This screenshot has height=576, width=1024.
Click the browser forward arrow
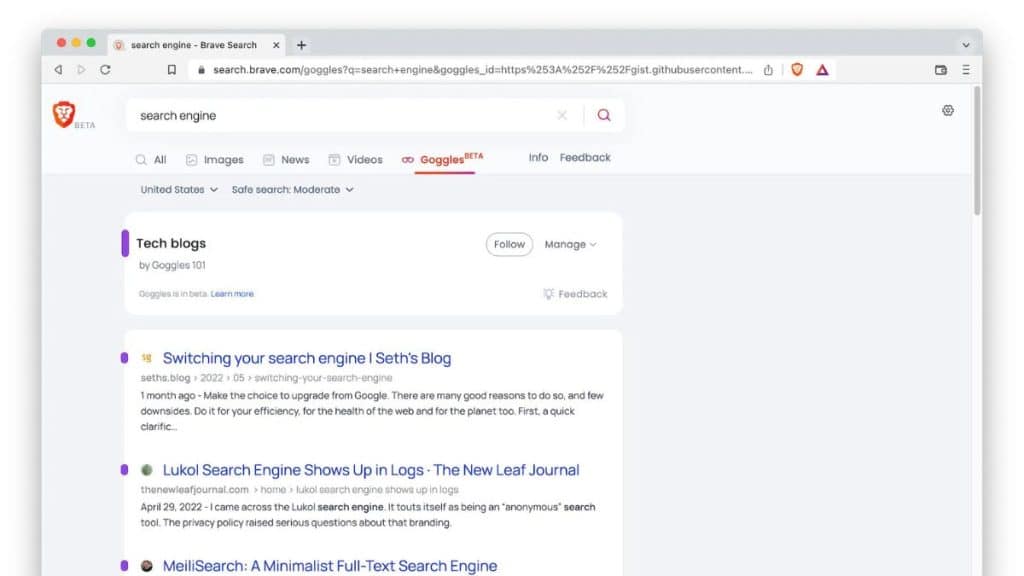pos(81,69)
